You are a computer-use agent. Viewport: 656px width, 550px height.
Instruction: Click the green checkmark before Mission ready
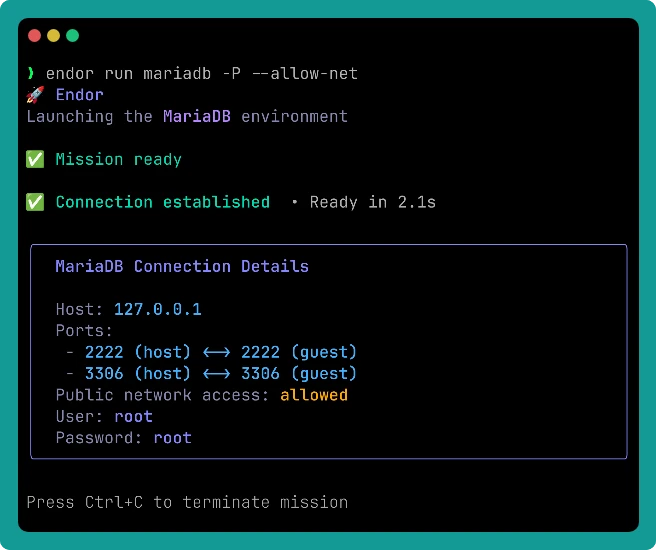(x=35, y=160)
